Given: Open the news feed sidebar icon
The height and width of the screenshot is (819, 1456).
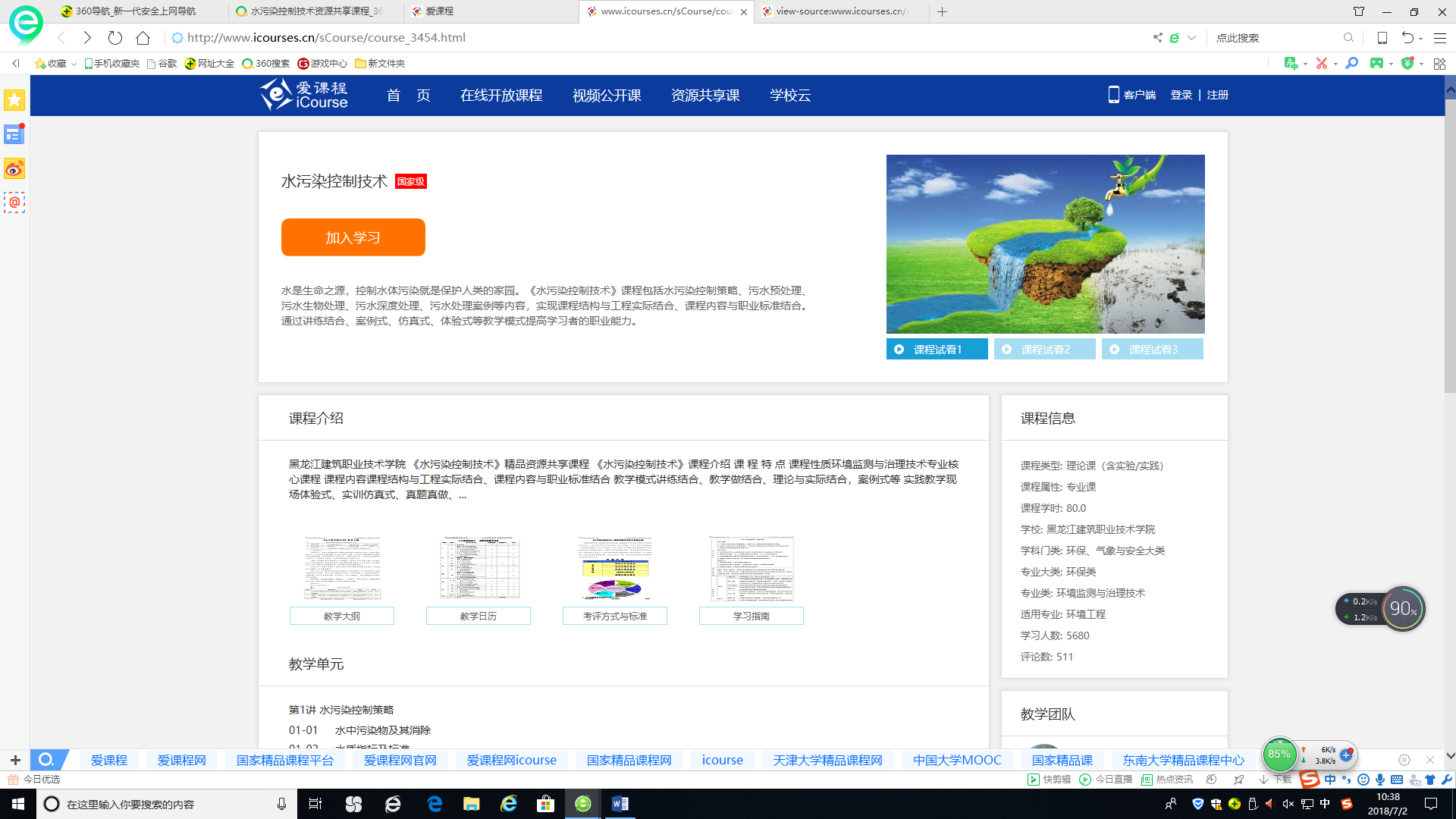Looking at the screenshot, I should tap(14, 134).
